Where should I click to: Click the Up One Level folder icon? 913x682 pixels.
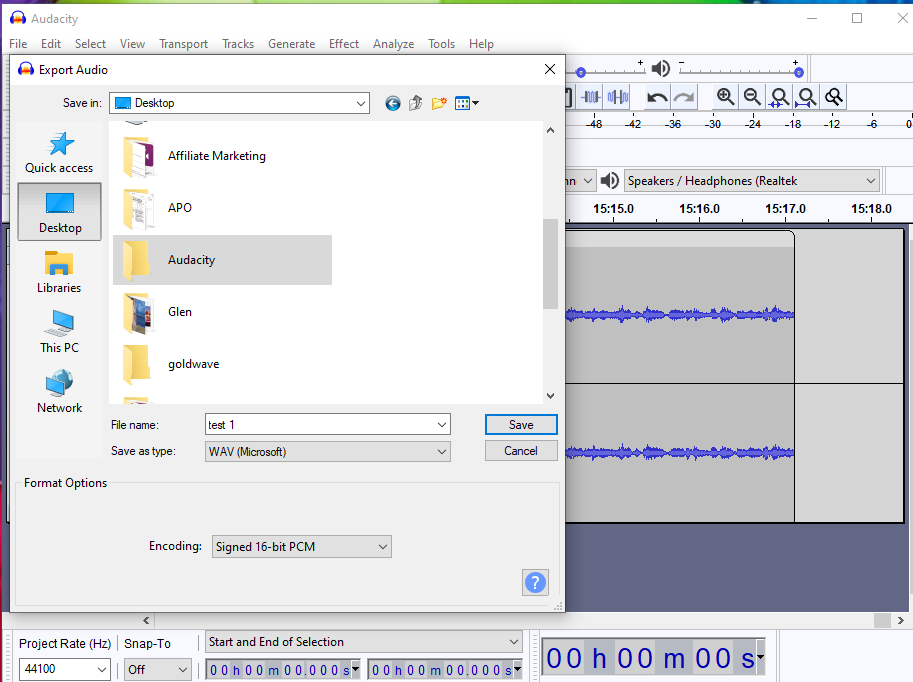pyautogui.click(x=415, y=104)
